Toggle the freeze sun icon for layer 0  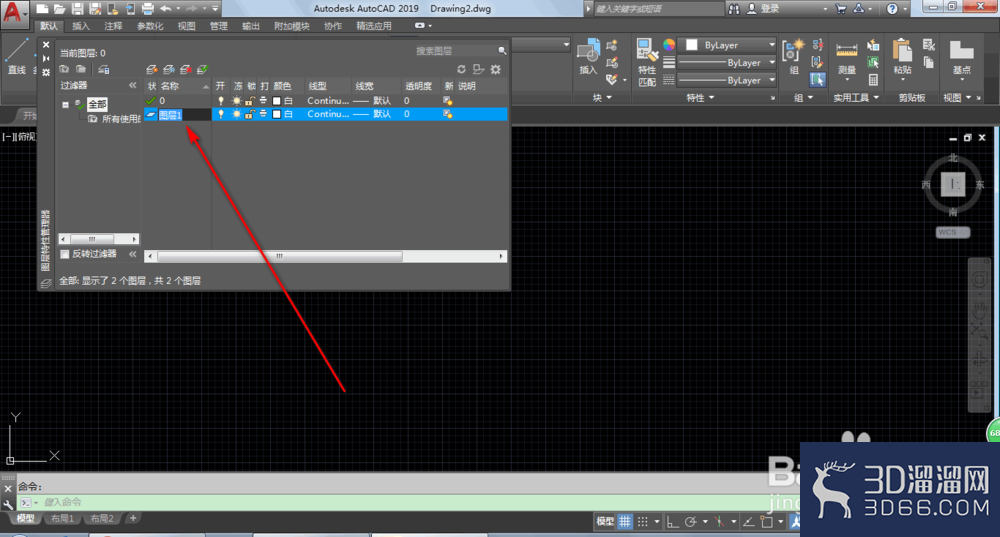(x=237, y=101)
